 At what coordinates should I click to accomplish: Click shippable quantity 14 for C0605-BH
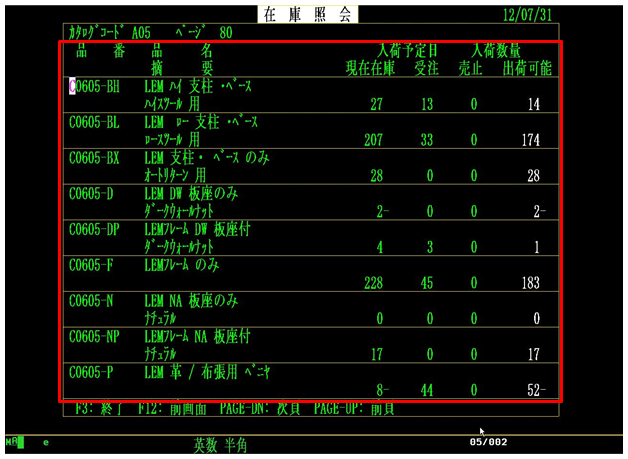pyautogui.click(x=534, y=105)
